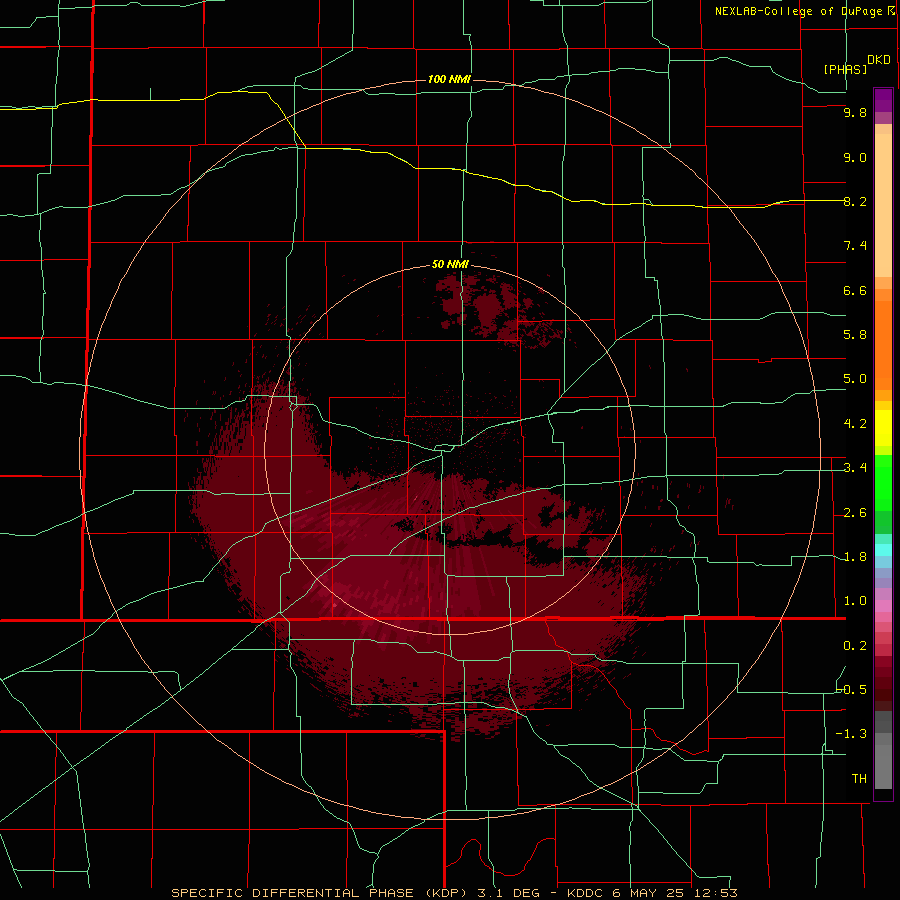This screenshot has height=900, width=900.
Task: Pick the purple top segment of color bar
Action: (883, 100)
